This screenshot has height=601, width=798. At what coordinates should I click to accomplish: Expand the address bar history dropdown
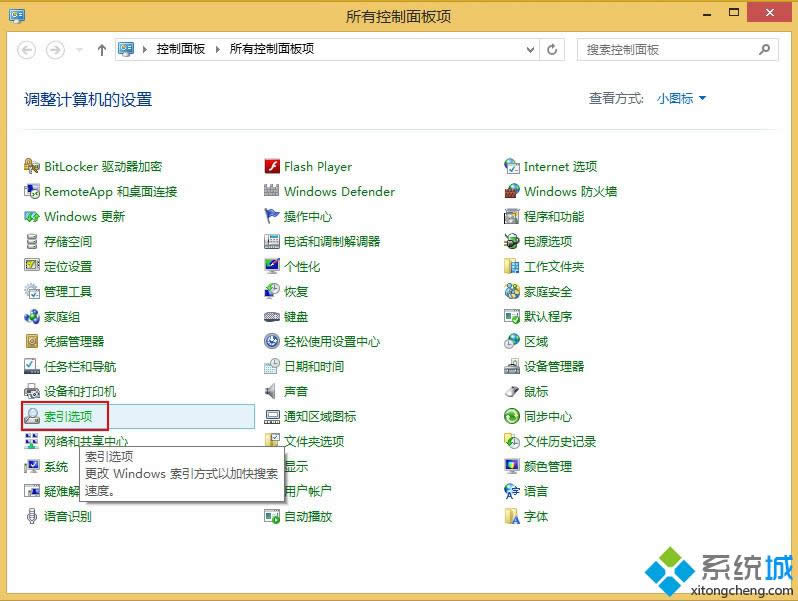(530, 49)
